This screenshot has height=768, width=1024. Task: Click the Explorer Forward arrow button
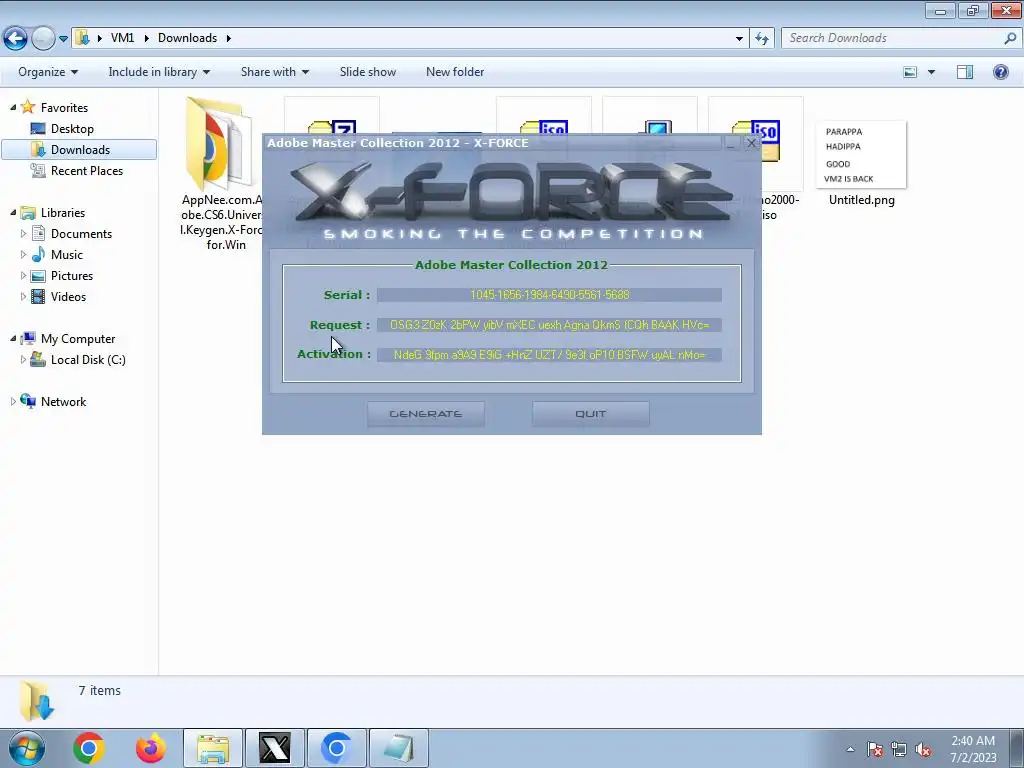(44, 38)
